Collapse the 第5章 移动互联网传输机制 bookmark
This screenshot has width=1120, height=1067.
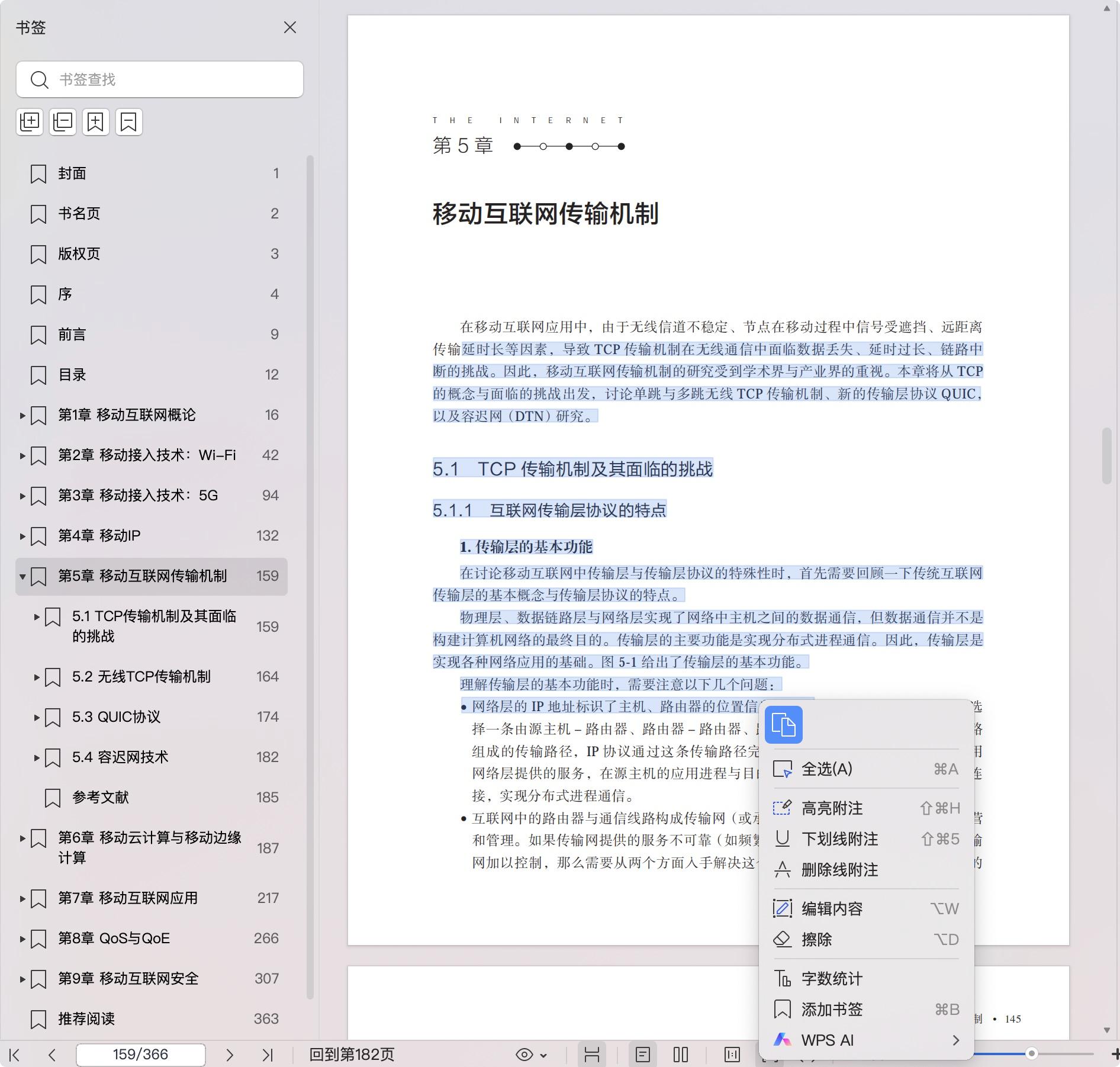pos(22,576)
